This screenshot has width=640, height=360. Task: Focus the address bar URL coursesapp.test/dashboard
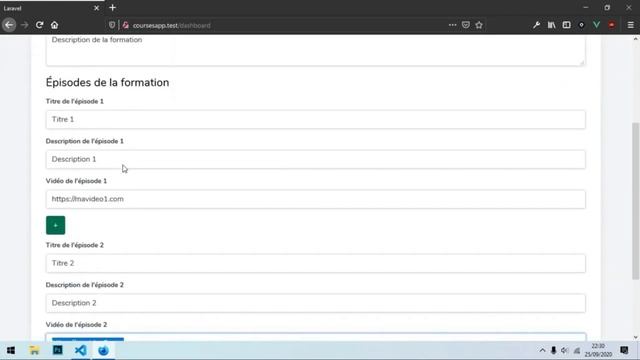click(171, 25)
